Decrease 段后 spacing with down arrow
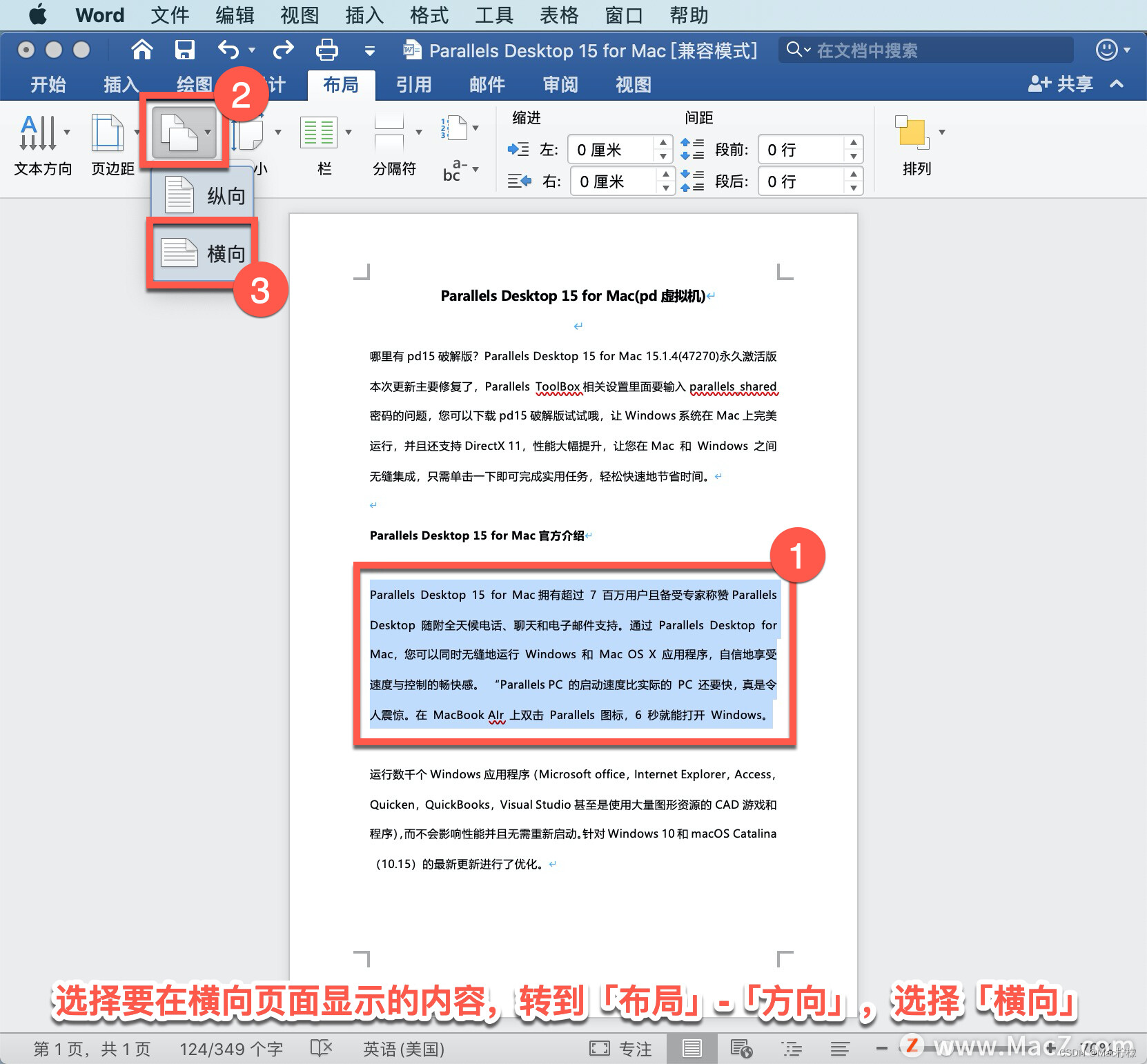Image resolution: width=1147 pixels, height=1064 pixels. (854, 188)
